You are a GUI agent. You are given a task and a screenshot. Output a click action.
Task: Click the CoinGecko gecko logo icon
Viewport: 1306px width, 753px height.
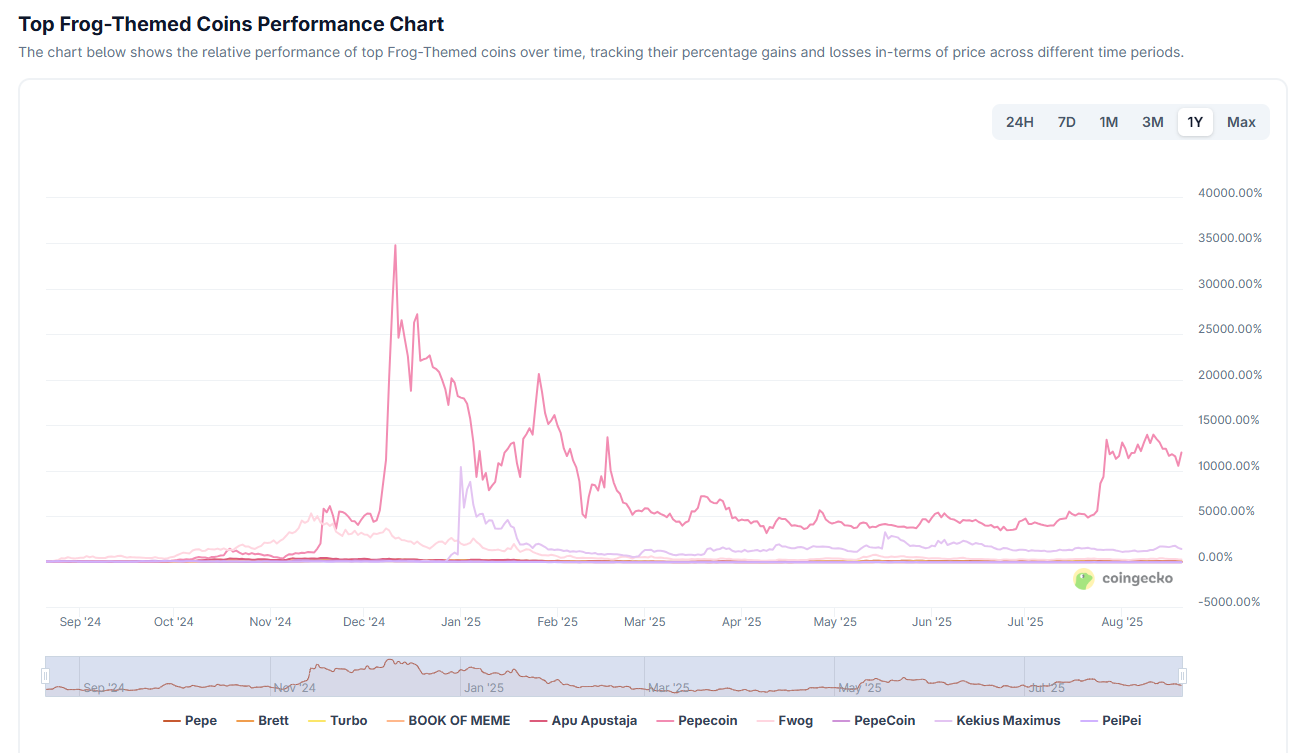click(x=1084, y=579)
